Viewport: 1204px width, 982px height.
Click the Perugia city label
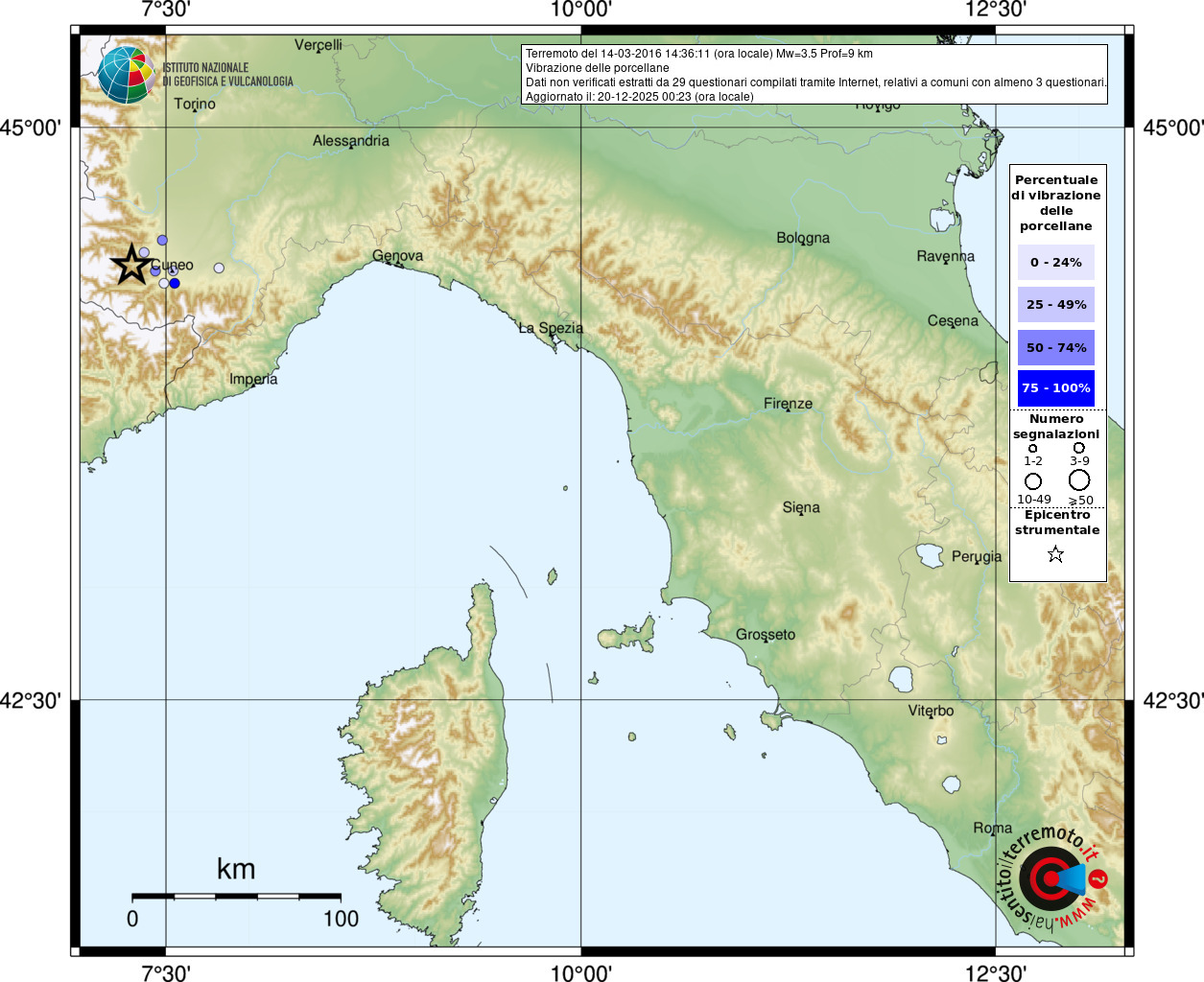click(977, 556)
